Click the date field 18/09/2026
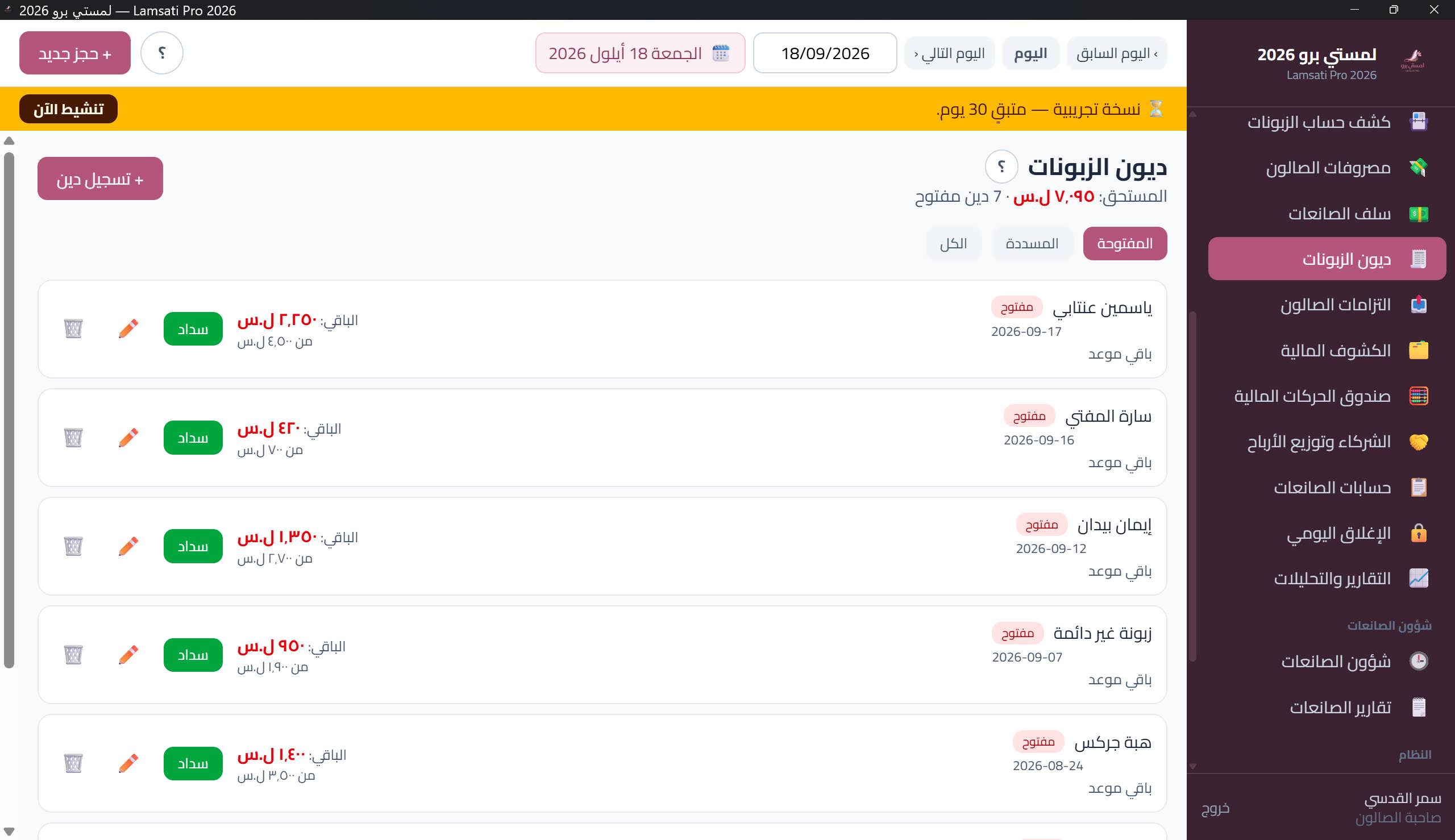This screenshot has width=1455, height=840. point(825,53)
